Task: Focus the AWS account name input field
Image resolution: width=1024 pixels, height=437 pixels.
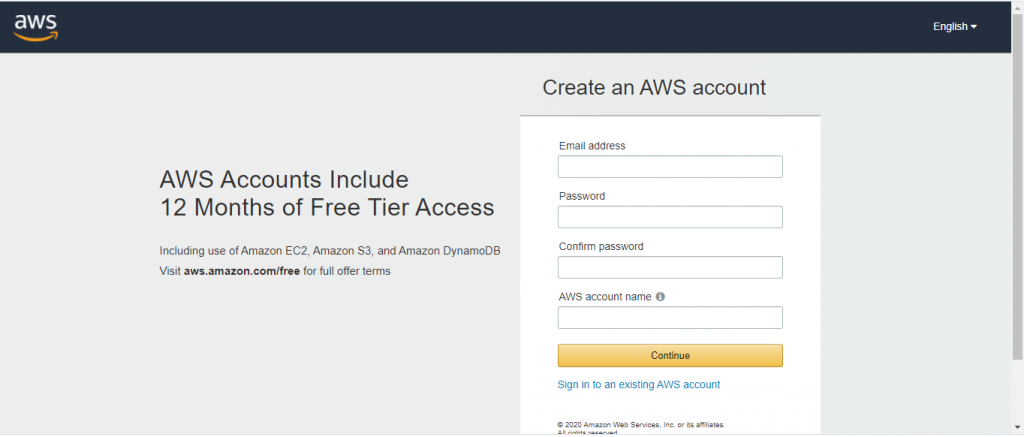Action: click(670, 317)
